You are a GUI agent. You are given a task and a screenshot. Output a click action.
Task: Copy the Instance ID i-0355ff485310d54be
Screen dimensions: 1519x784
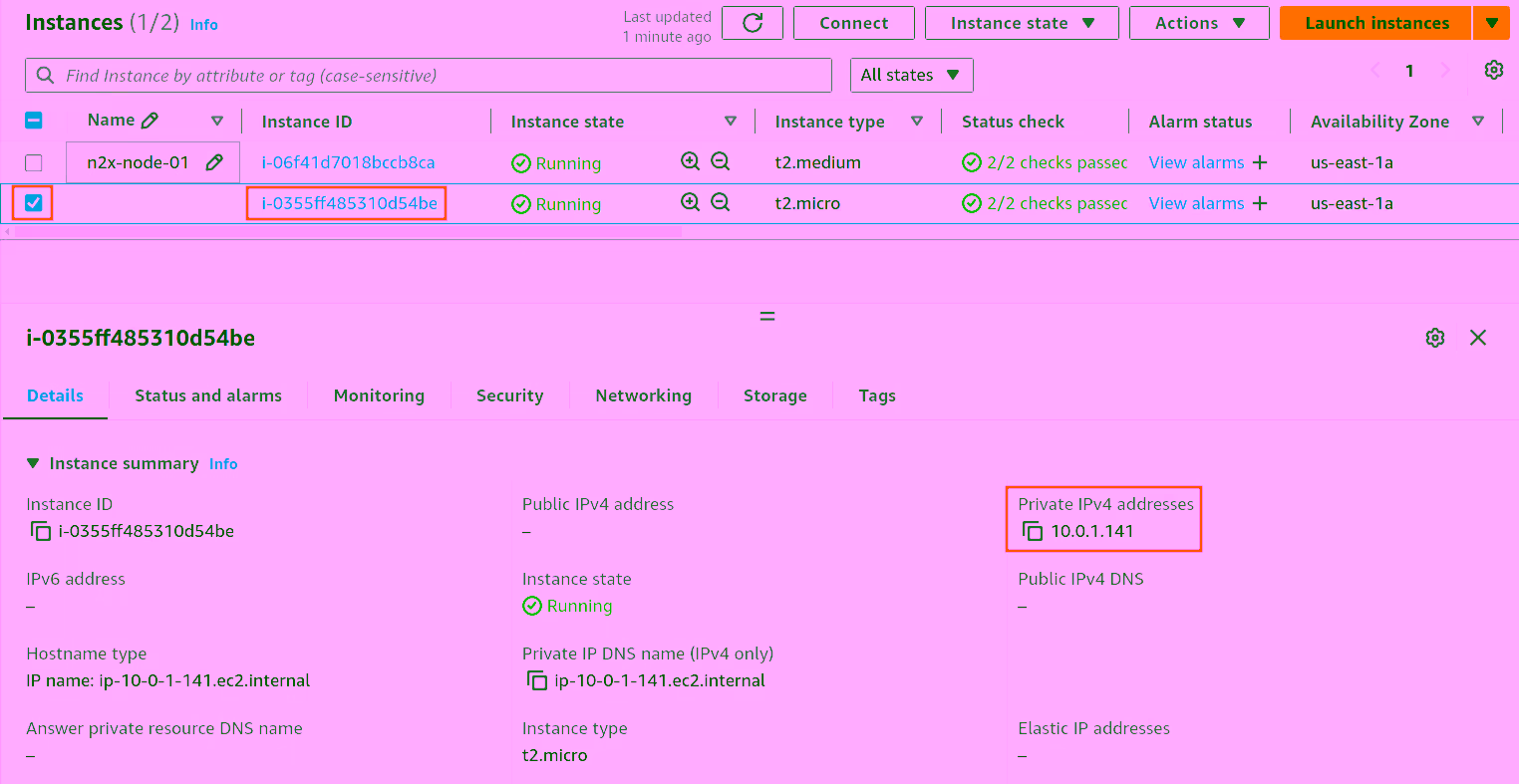click(40, 531)
